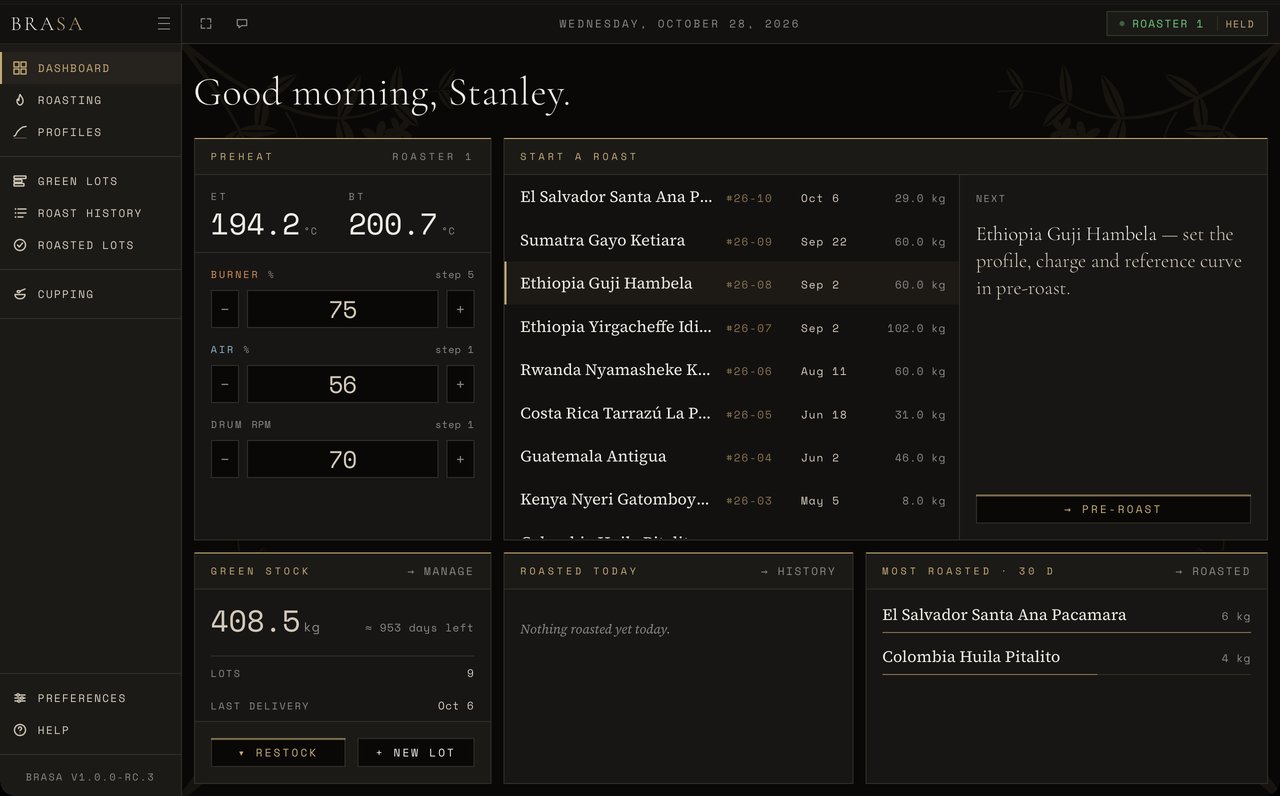The width and height of the screenshot is (1280, 796).
Task: Open the History link in Roasted Today
Action: click(798, 571)
